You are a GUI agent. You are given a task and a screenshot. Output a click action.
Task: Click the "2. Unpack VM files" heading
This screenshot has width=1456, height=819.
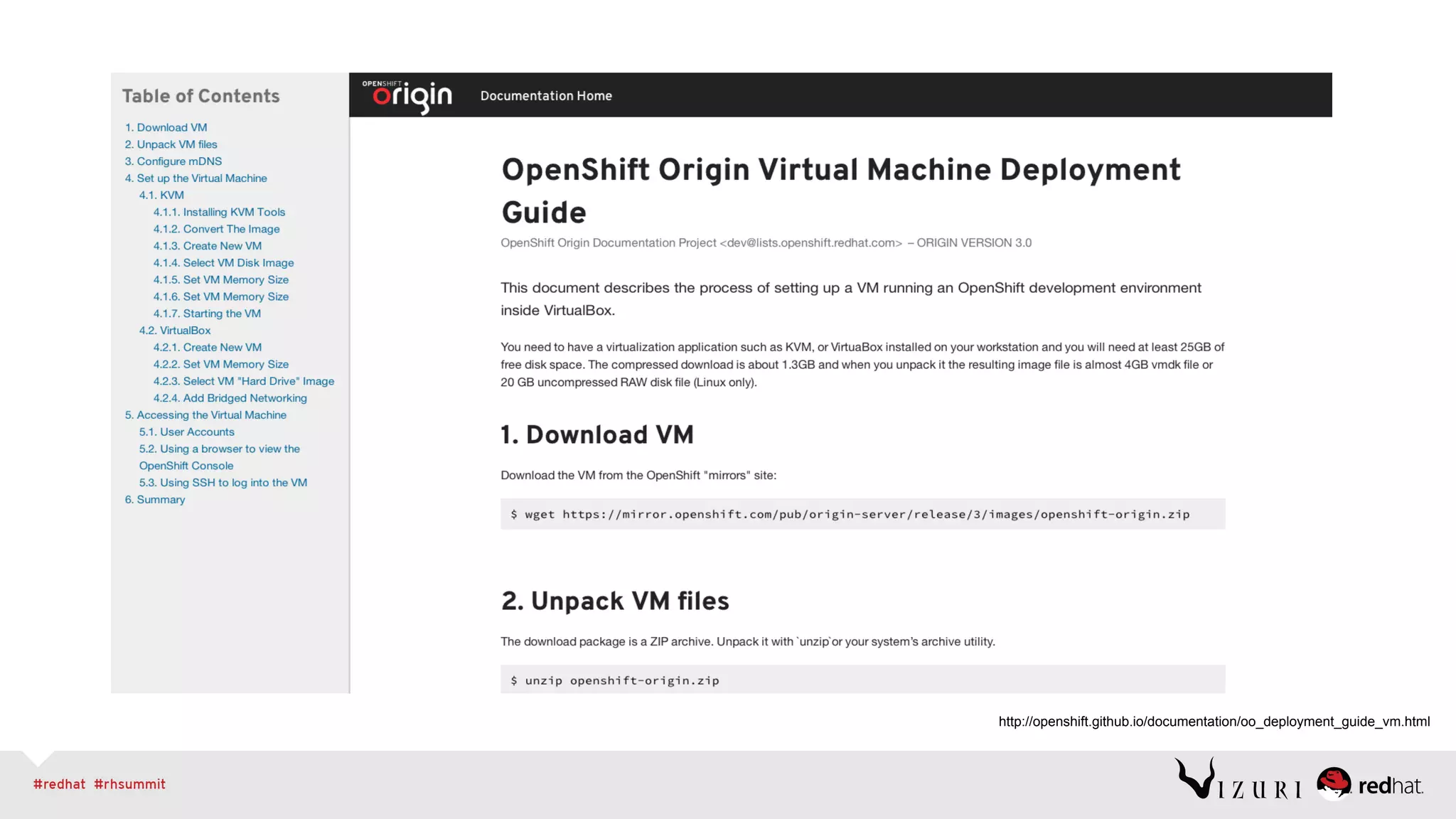tap(615, 601)
